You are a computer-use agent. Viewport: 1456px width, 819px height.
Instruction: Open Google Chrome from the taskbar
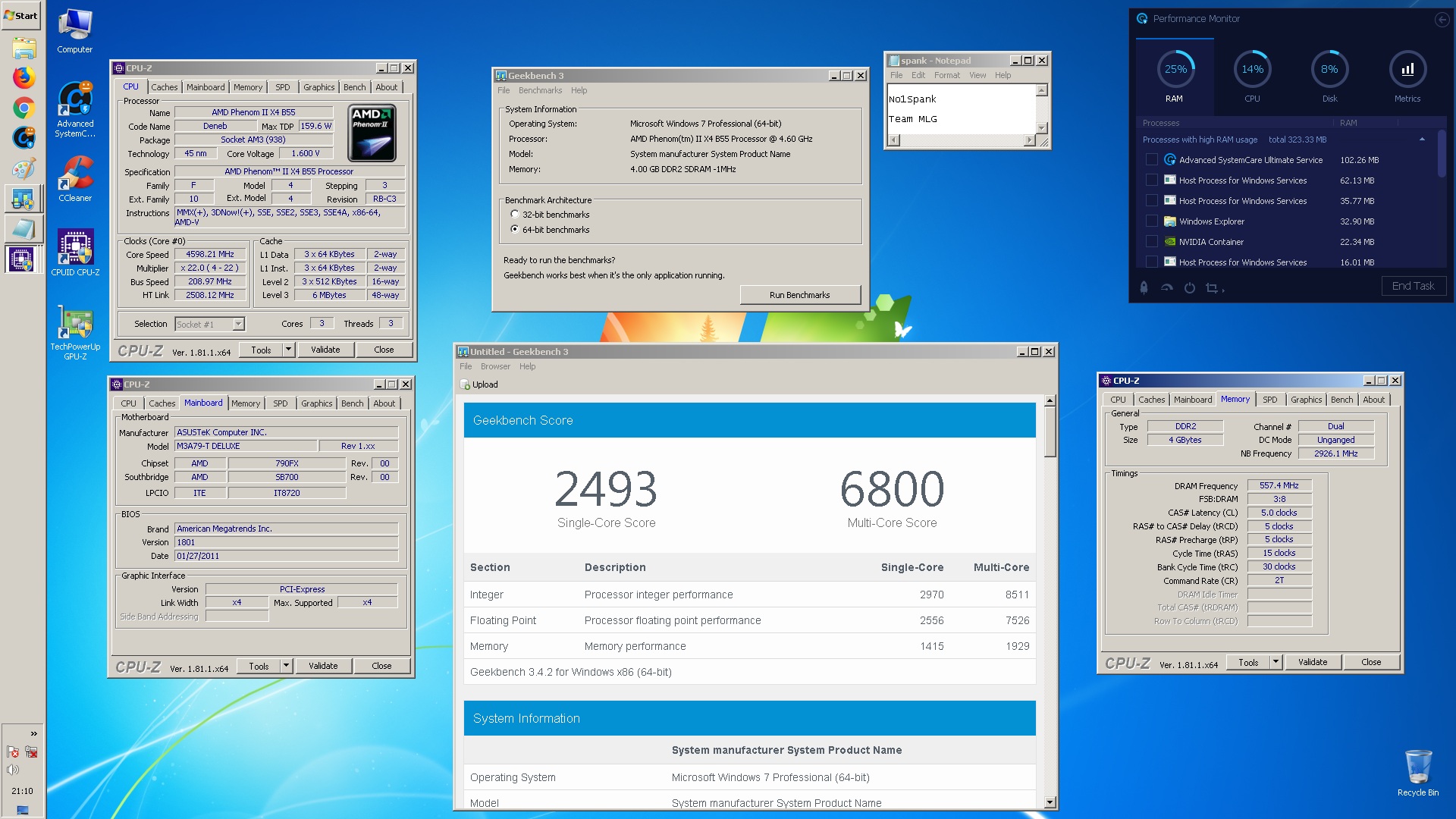[24, 108]
